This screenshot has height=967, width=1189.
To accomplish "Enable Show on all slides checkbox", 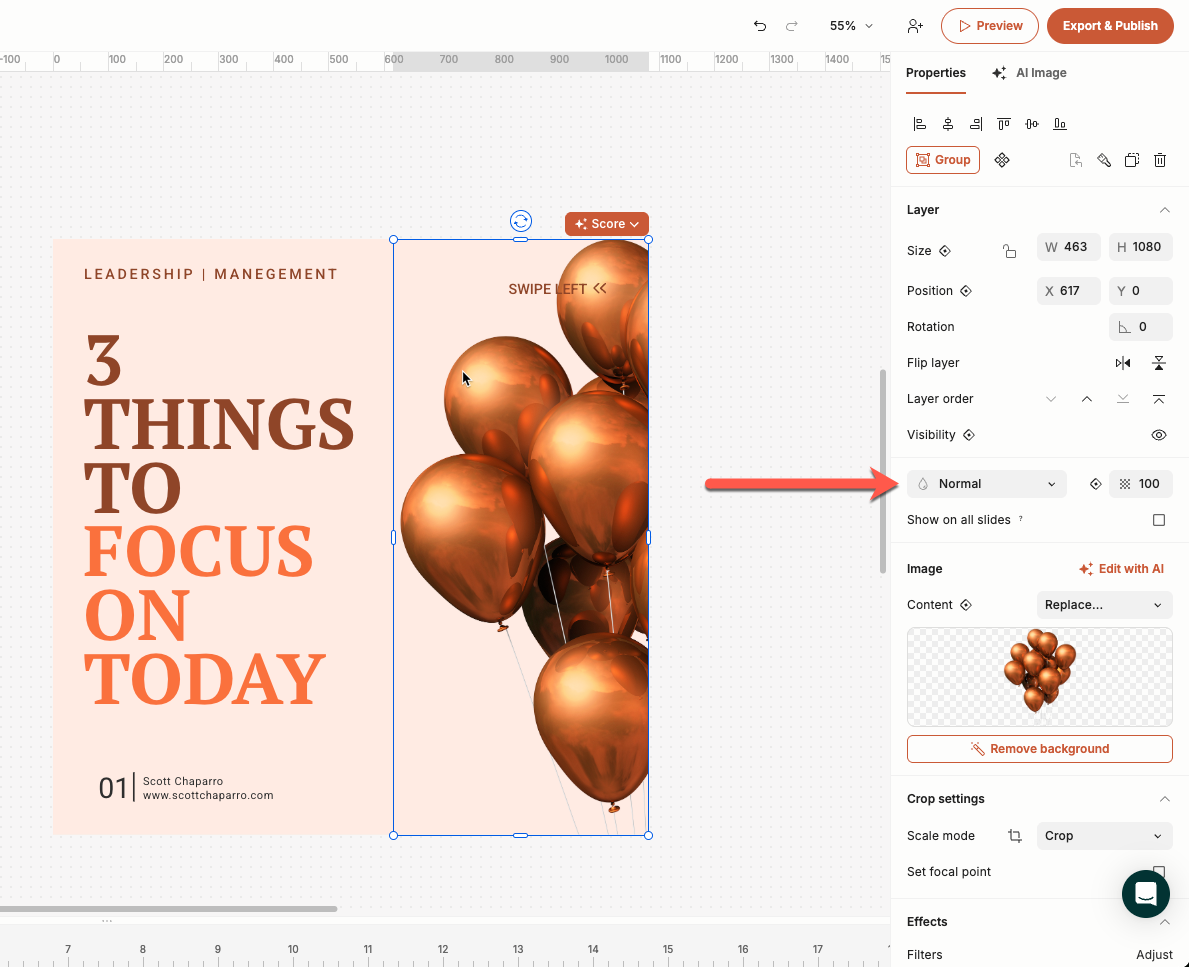I will coord(1159,520).
